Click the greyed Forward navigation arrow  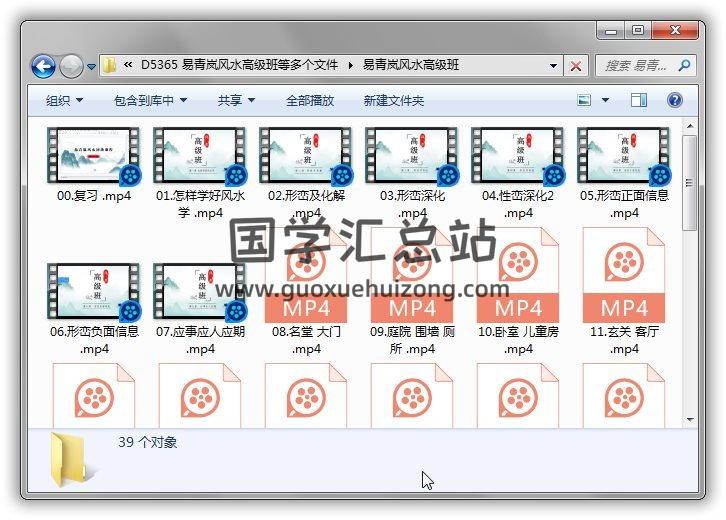tap(71, 67)
